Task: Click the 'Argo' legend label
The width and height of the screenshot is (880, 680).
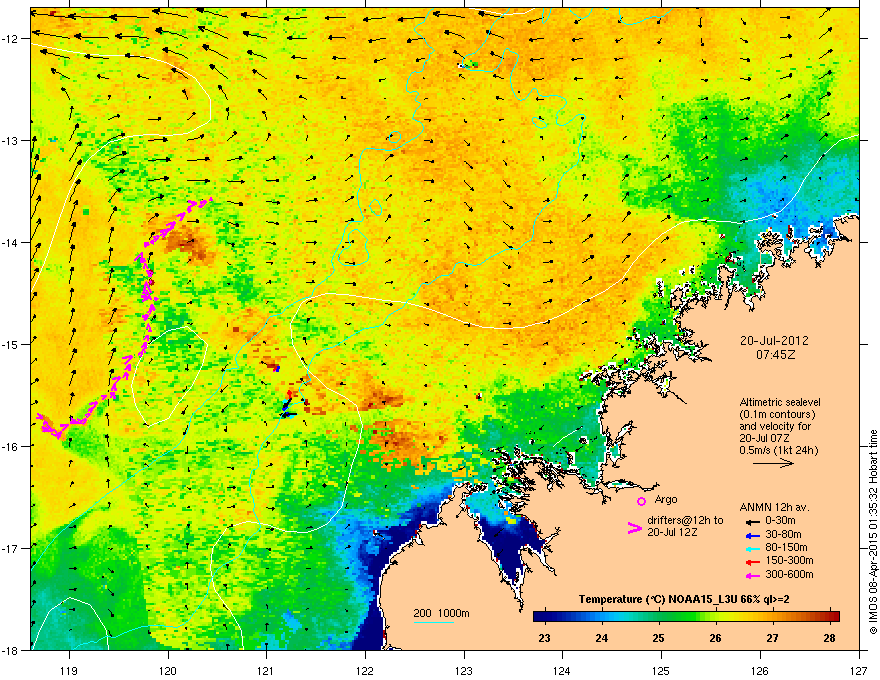Action: click(x=666, y=499)
